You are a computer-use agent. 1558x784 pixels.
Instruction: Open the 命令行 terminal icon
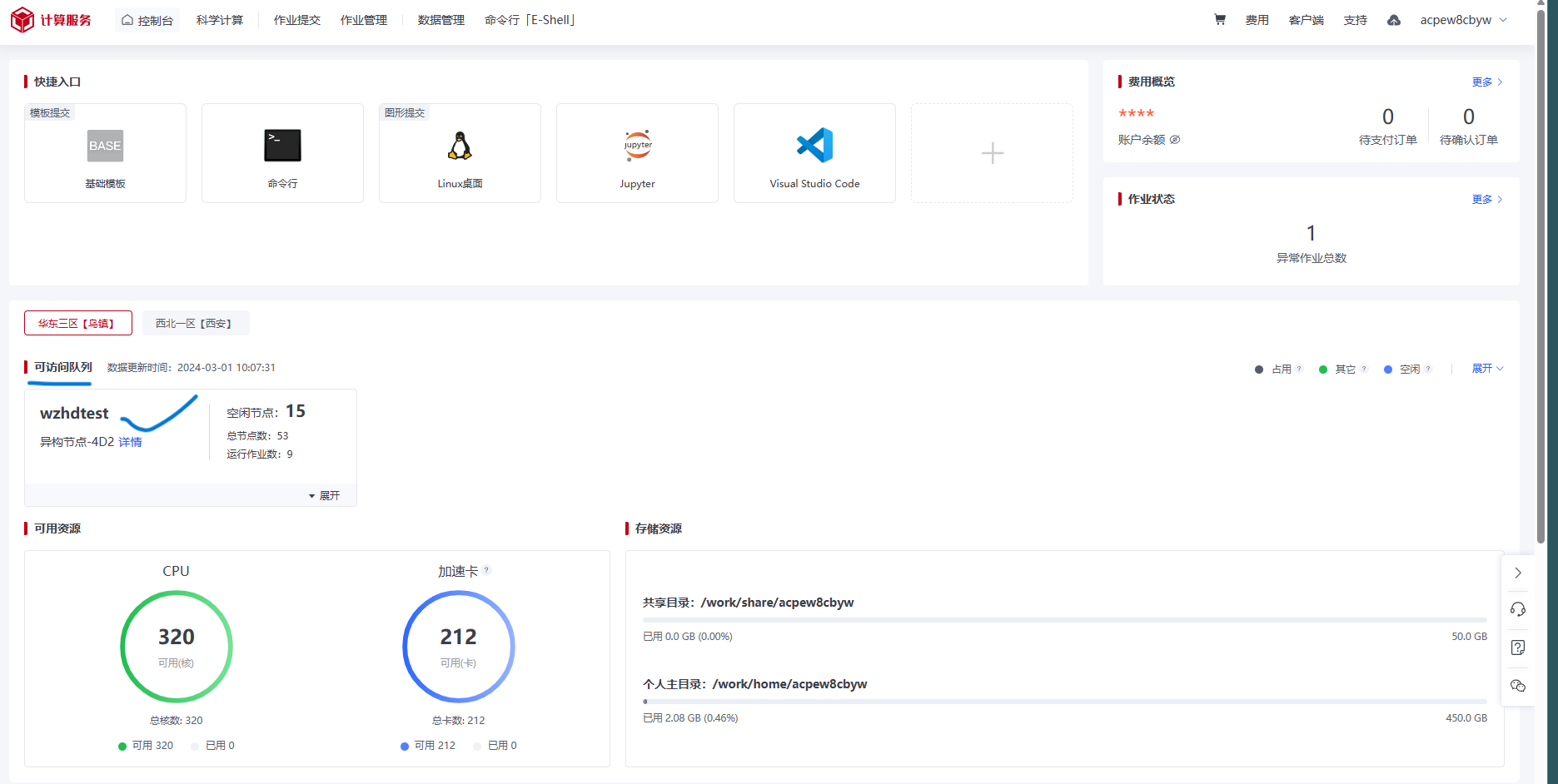pyautogui.click(x=282, y=146)
